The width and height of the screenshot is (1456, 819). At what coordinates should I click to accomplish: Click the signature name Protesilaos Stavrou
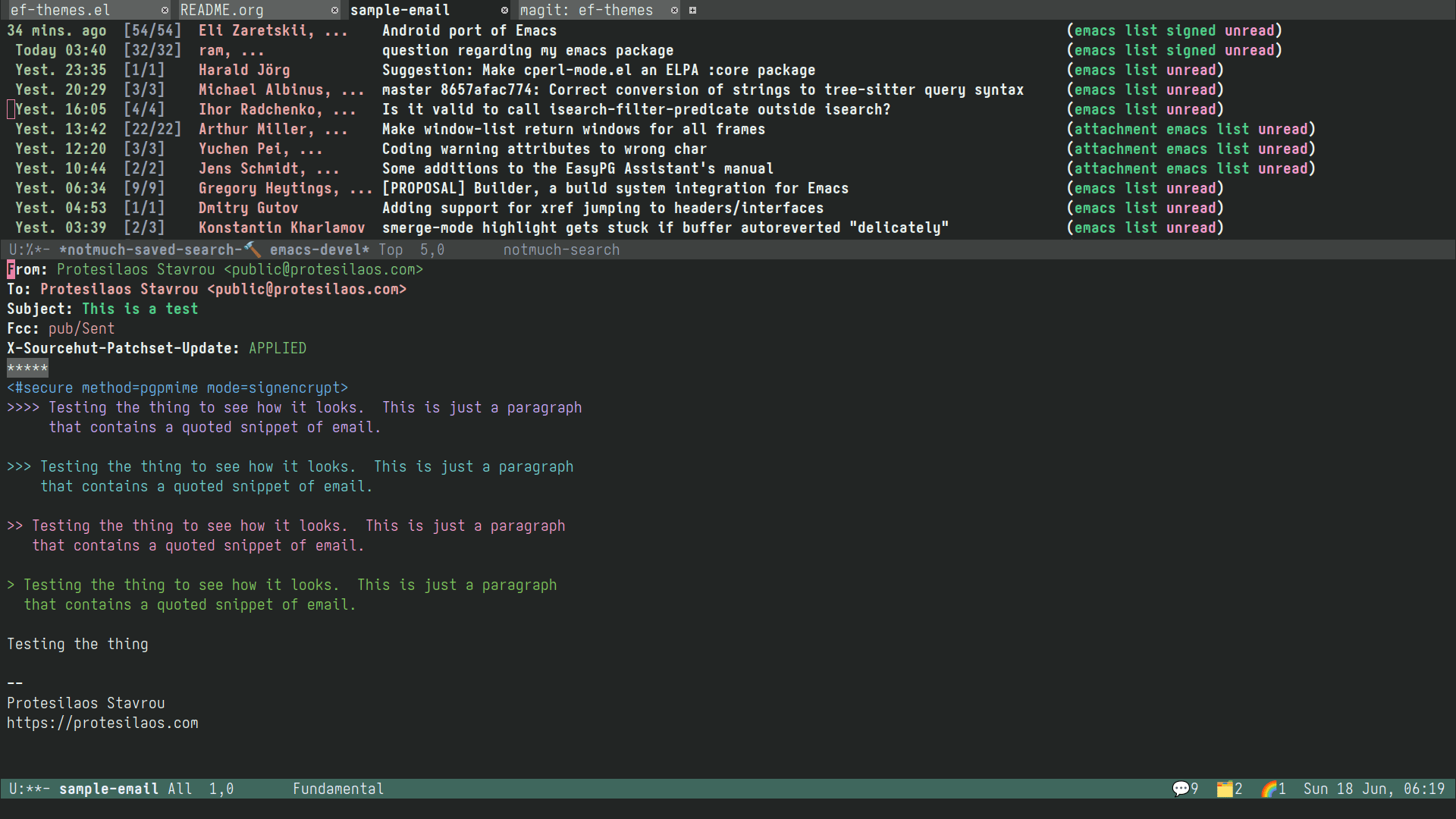point(86,703)
